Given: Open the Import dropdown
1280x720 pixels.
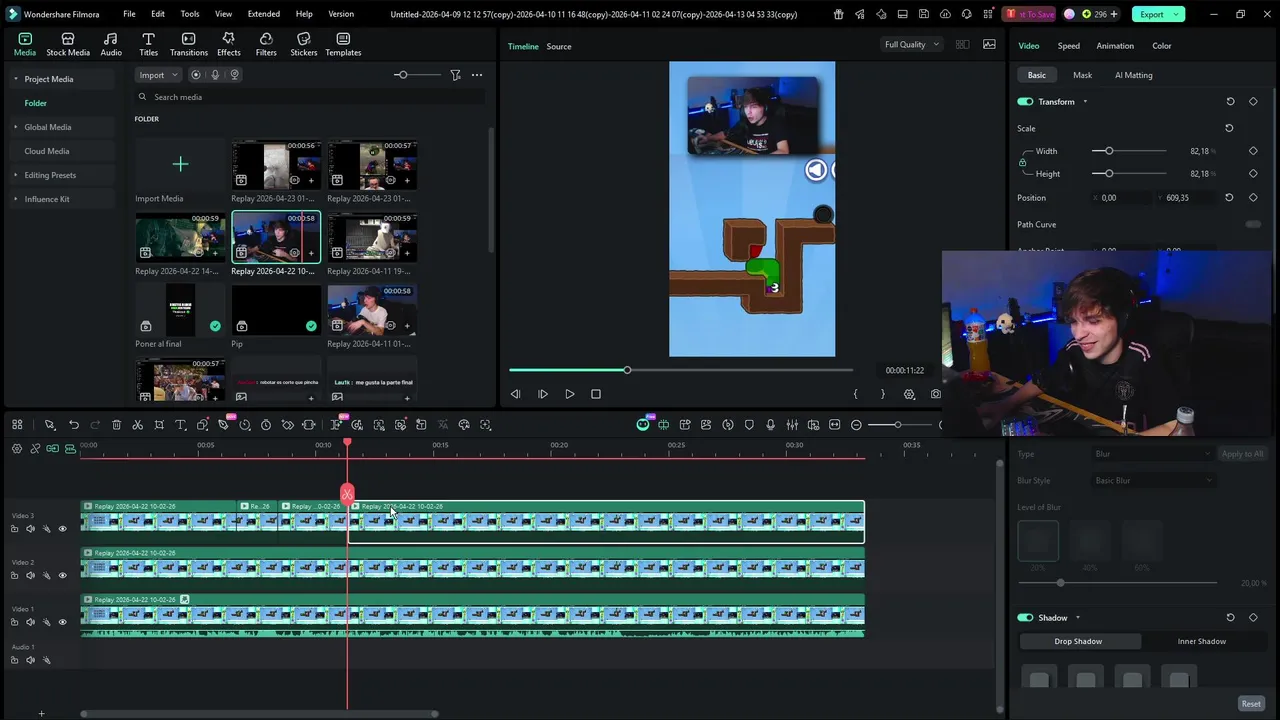Looking at the screenshot, I should (x=159, y=75).
